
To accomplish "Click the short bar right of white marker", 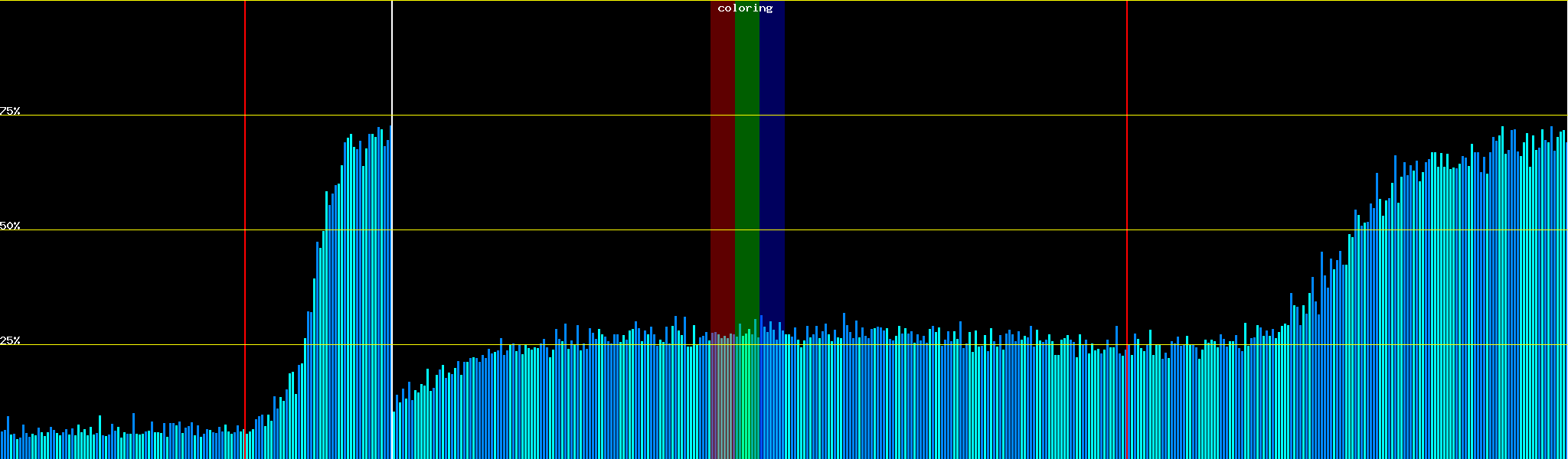I will click(394, 436).
